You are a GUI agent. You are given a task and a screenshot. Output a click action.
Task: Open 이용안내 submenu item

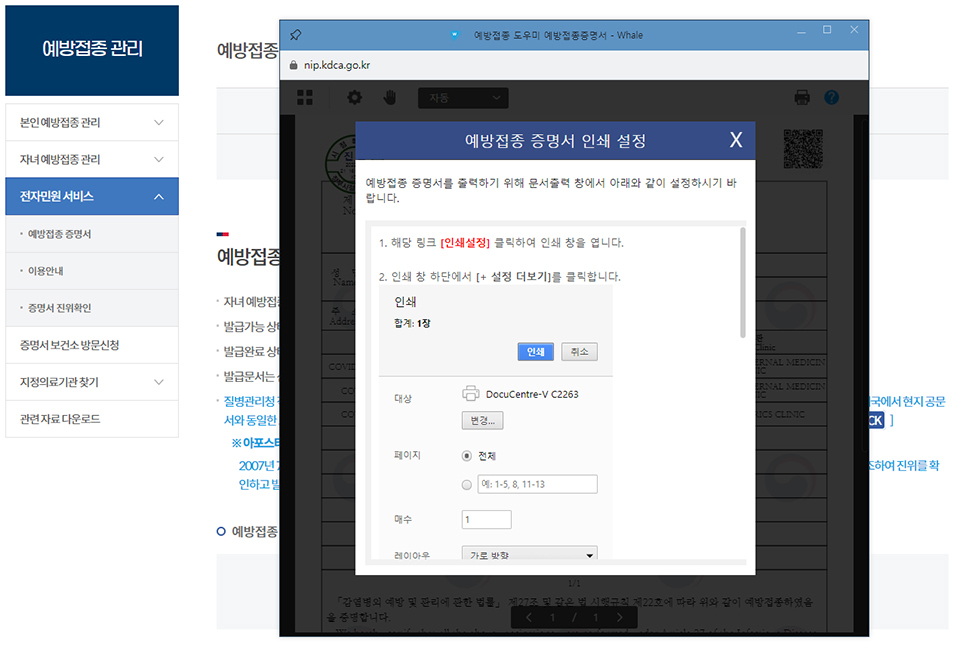(x=46, y=271)
